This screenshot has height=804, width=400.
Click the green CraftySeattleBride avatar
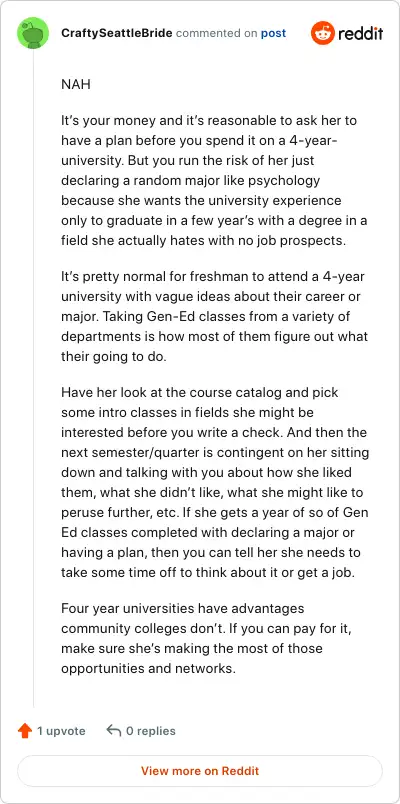(x=33, y=33)
